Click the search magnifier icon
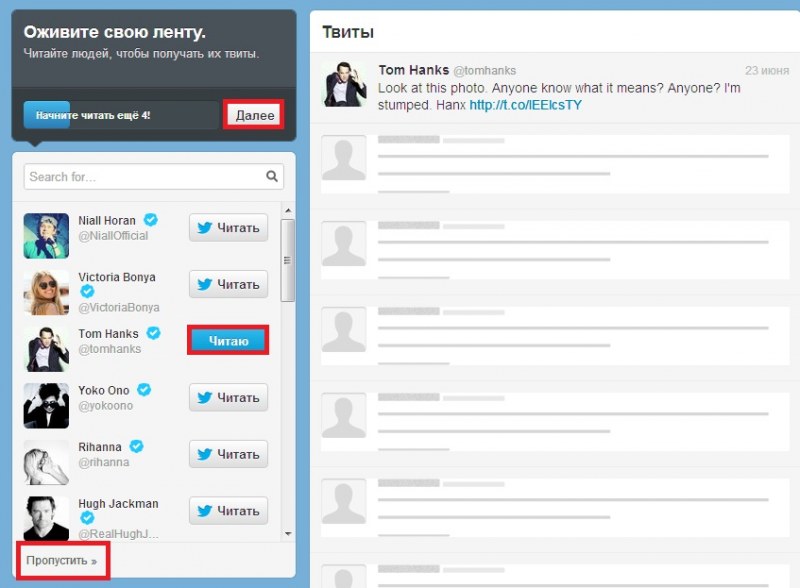 [272, 176]
